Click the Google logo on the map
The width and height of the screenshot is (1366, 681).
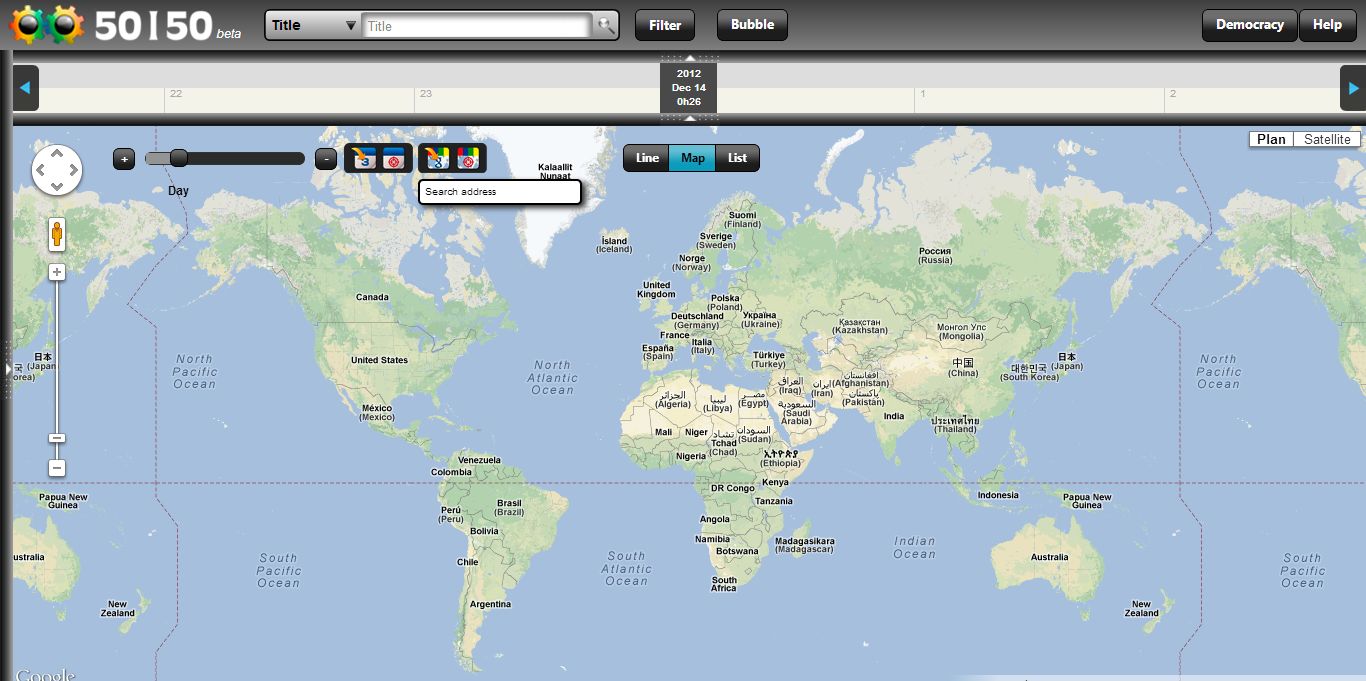45,675
